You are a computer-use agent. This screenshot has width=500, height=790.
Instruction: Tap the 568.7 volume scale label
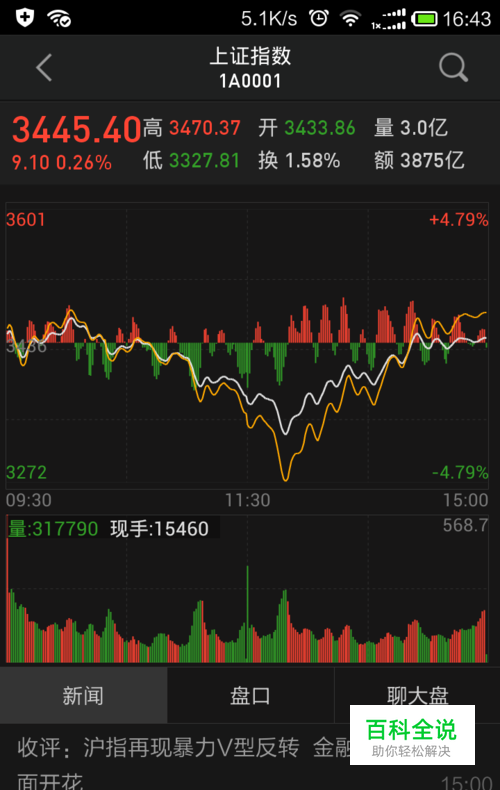pyautogui.click(x=466, y=525)
